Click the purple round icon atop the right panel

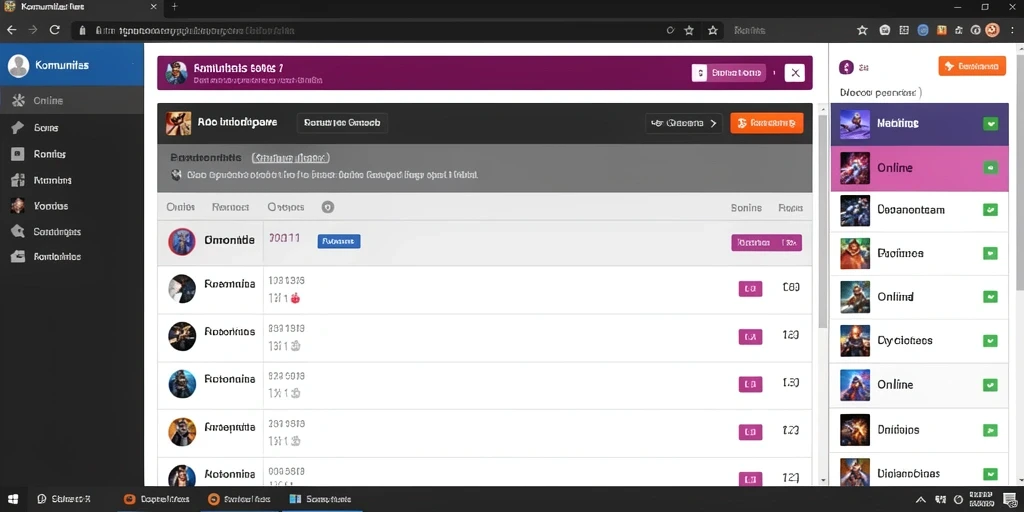pyautogui.click(x=846, y=67)
